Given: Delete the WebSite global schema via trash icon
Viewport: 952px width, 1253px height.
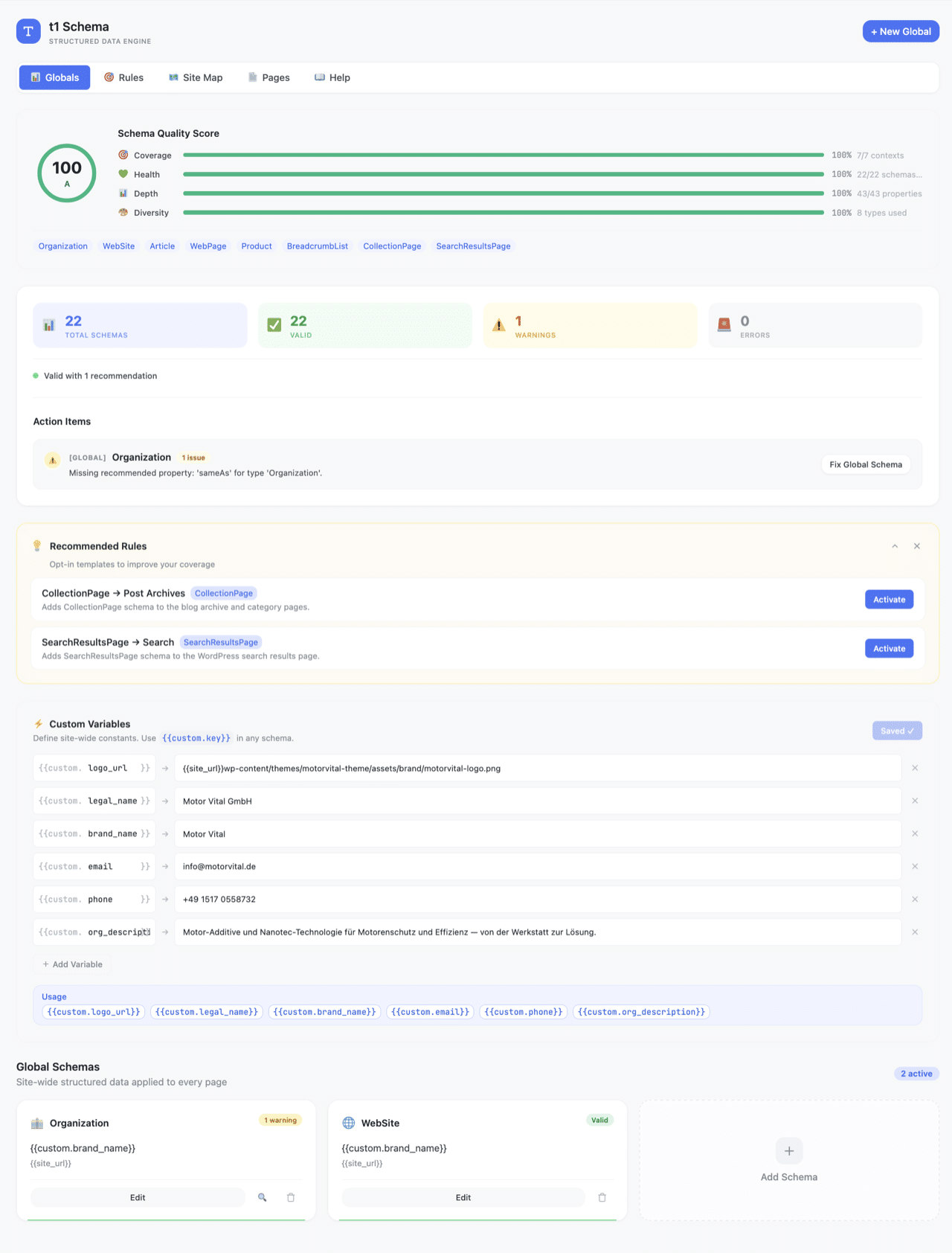Looking at the screenshot, I should point(602,1197).
